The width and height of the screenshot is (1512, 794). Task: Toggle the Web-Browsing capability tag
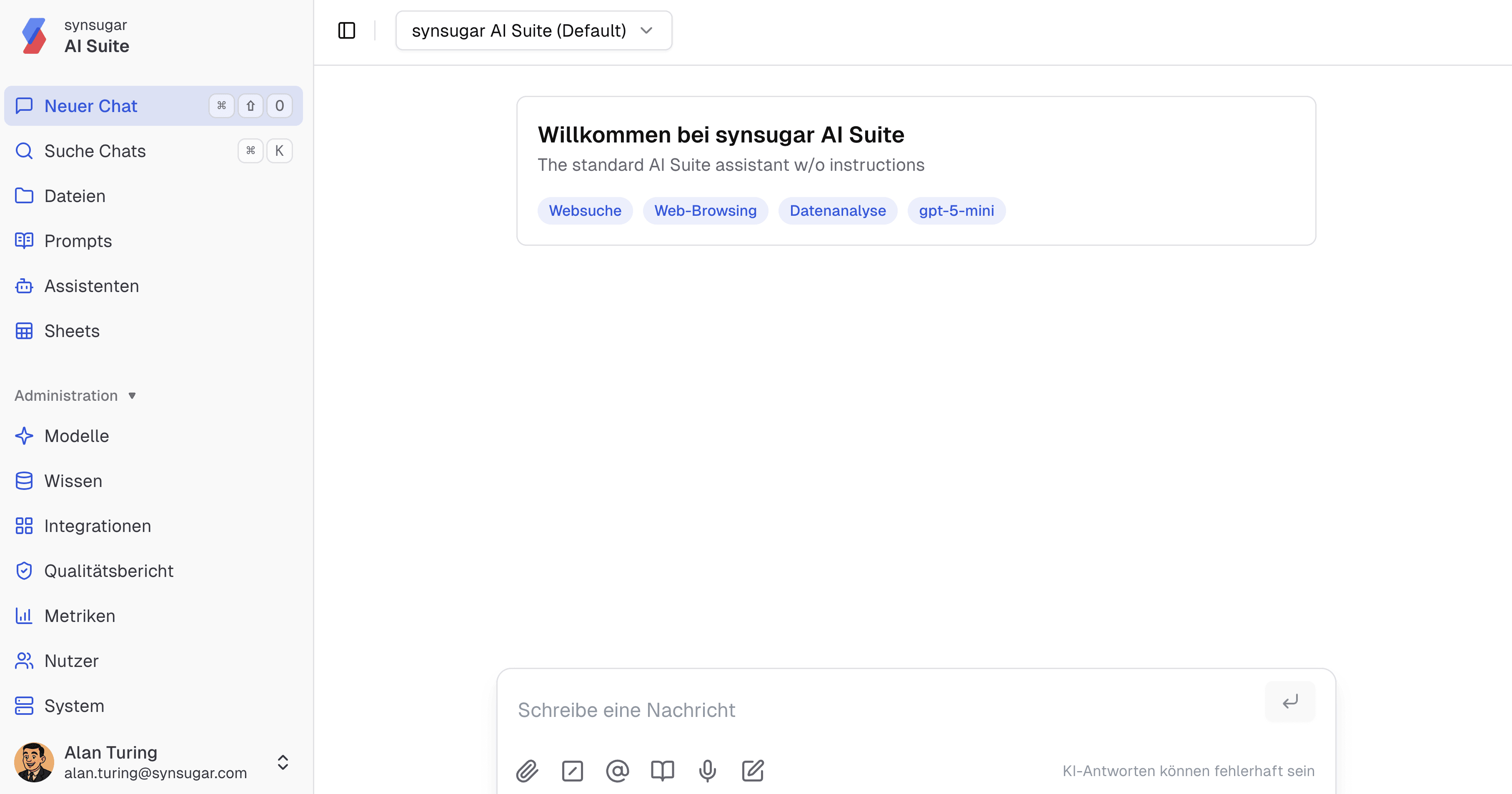(x=706, y=211)
